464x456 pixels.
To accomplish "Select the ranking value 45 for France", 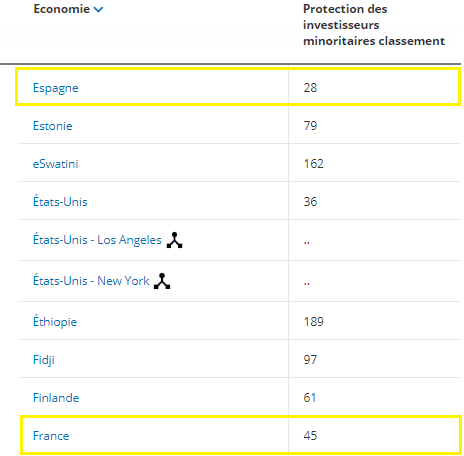I will (310, 436).
